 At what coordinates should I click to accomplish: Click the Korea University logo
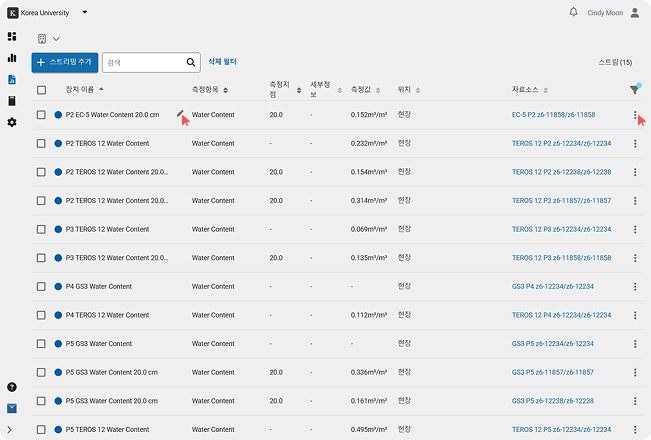click(13, 13)
